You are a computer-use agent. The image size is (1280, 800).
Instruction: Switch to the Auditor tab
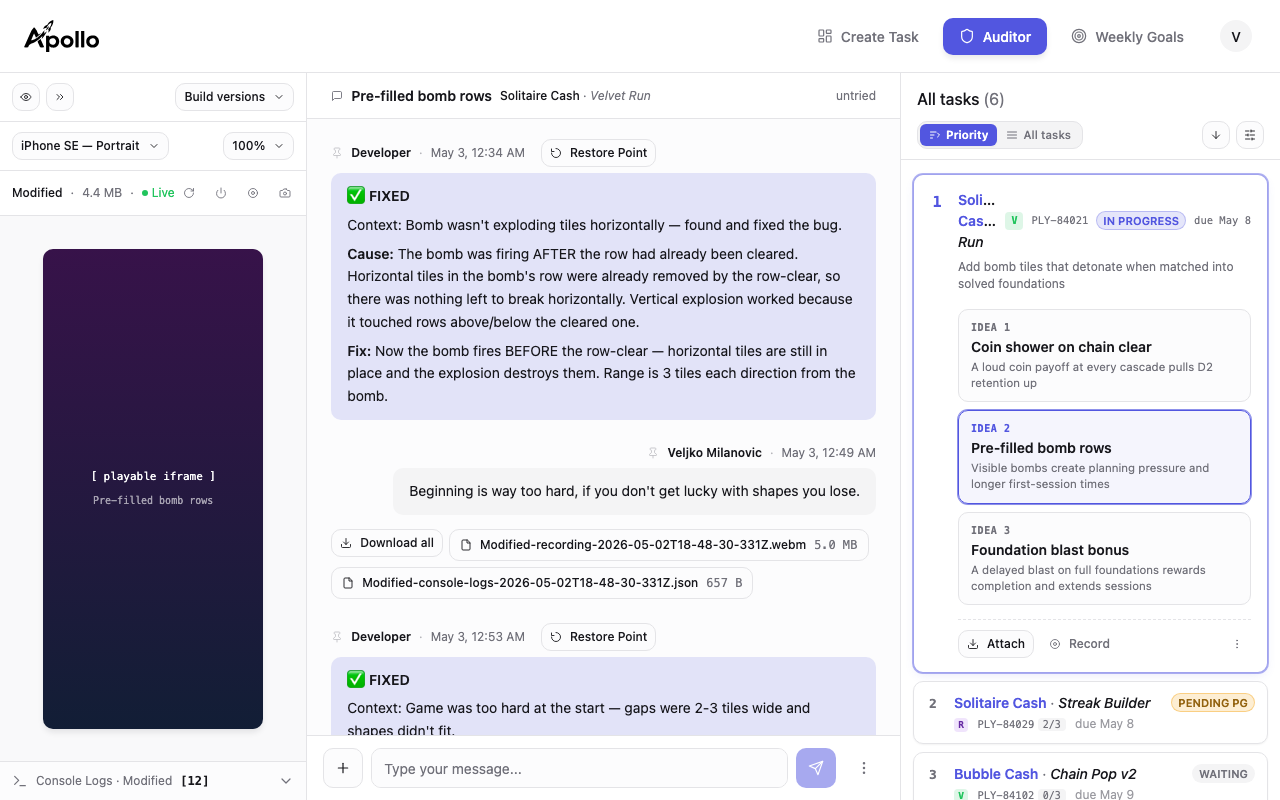(x=995, y=37)
